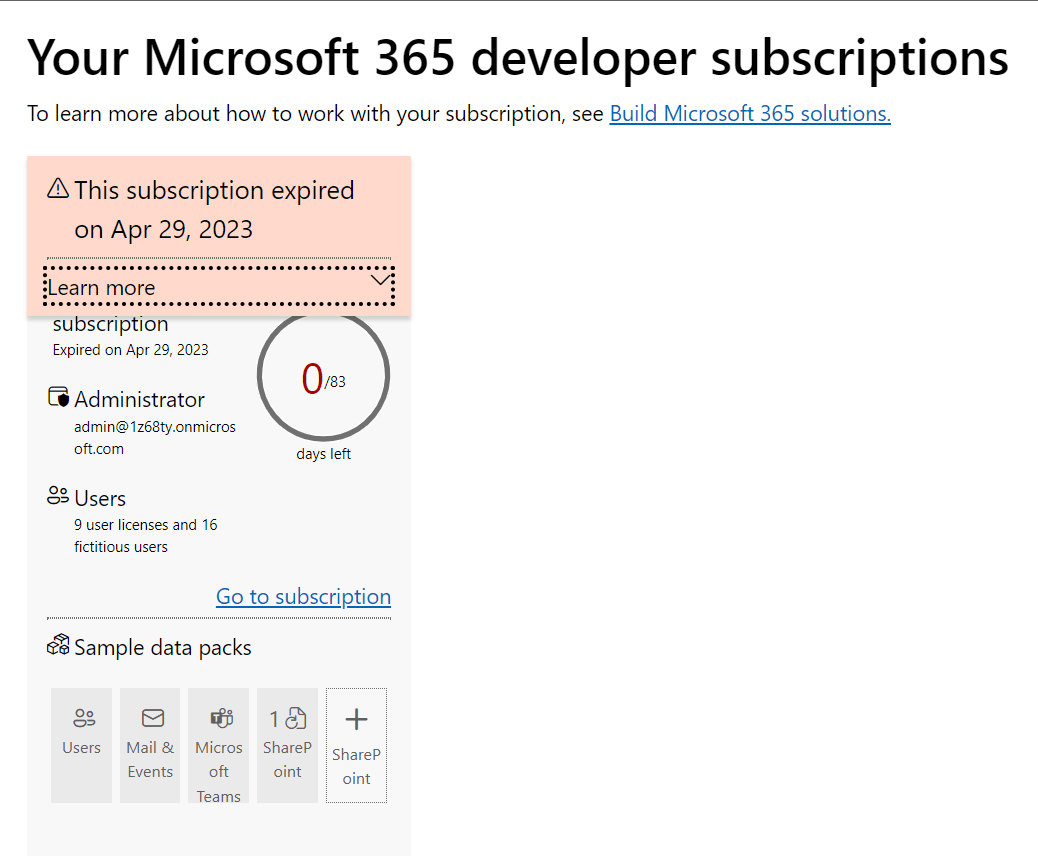This screenshot has width=1038, height=856.
Task: Click the SharePoint file icon
Action: tap(295, 718)
